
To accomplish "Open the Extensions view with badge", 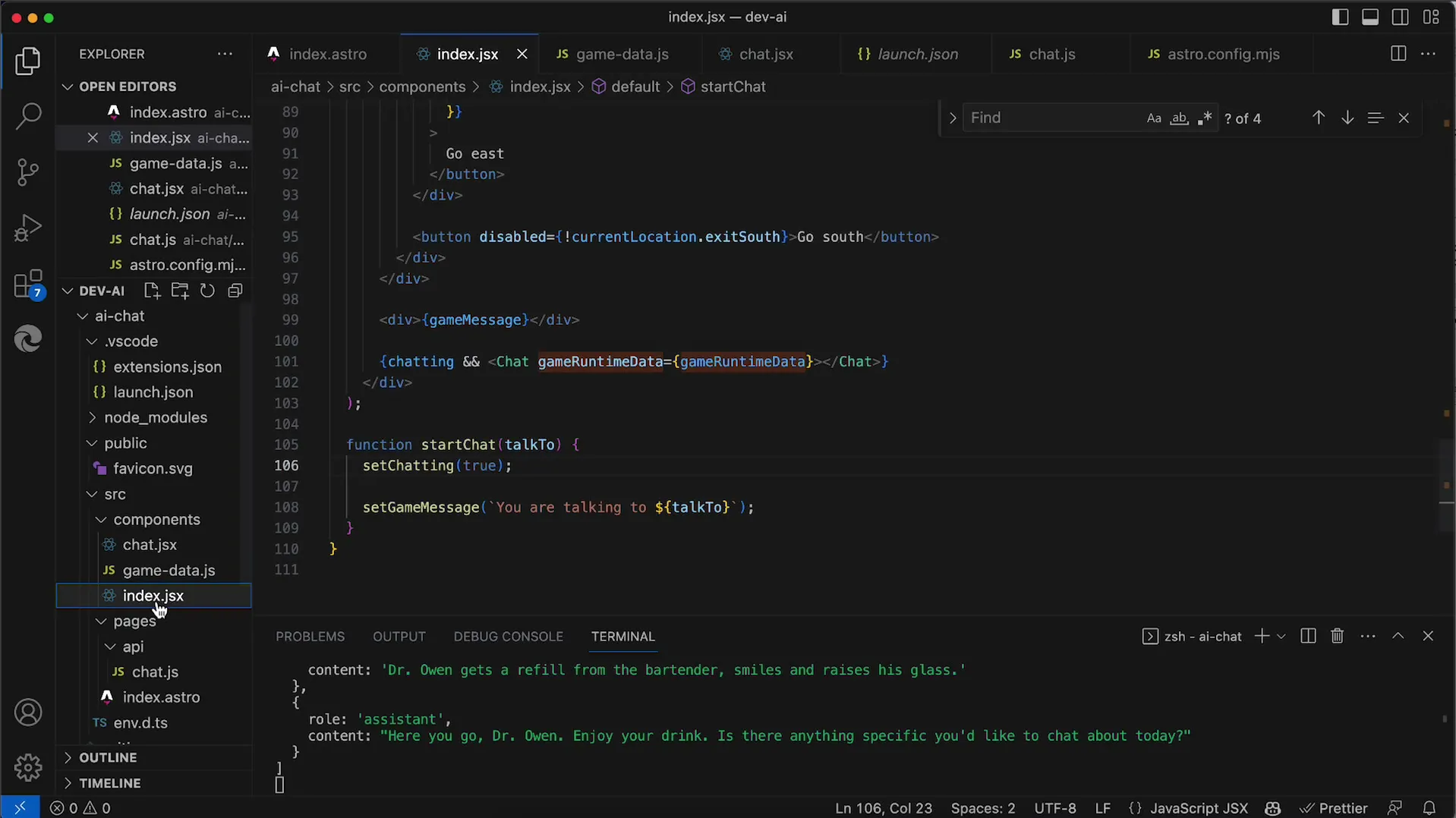I will pos(28,284).
